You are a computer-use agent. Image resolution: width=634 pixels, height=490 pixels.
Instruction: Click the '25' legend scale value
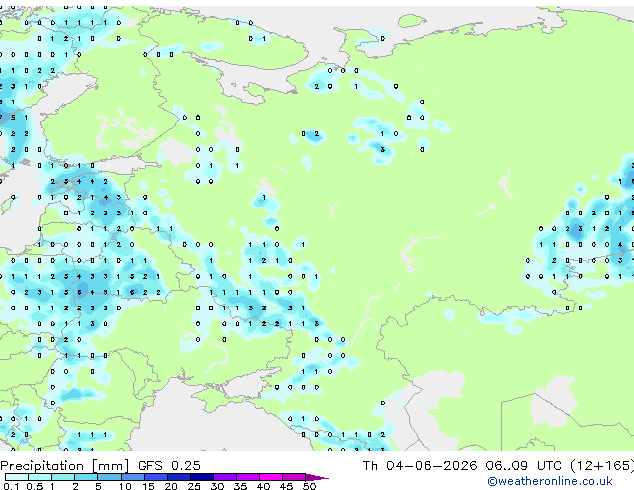coord(194,486)
